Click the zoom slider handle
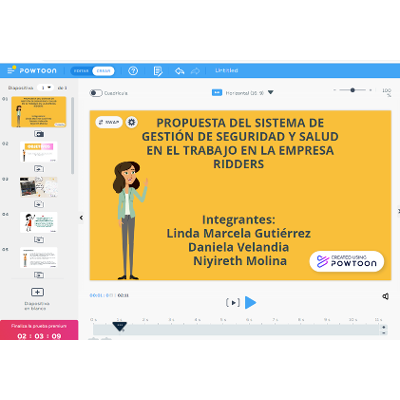 pos(352,90)
